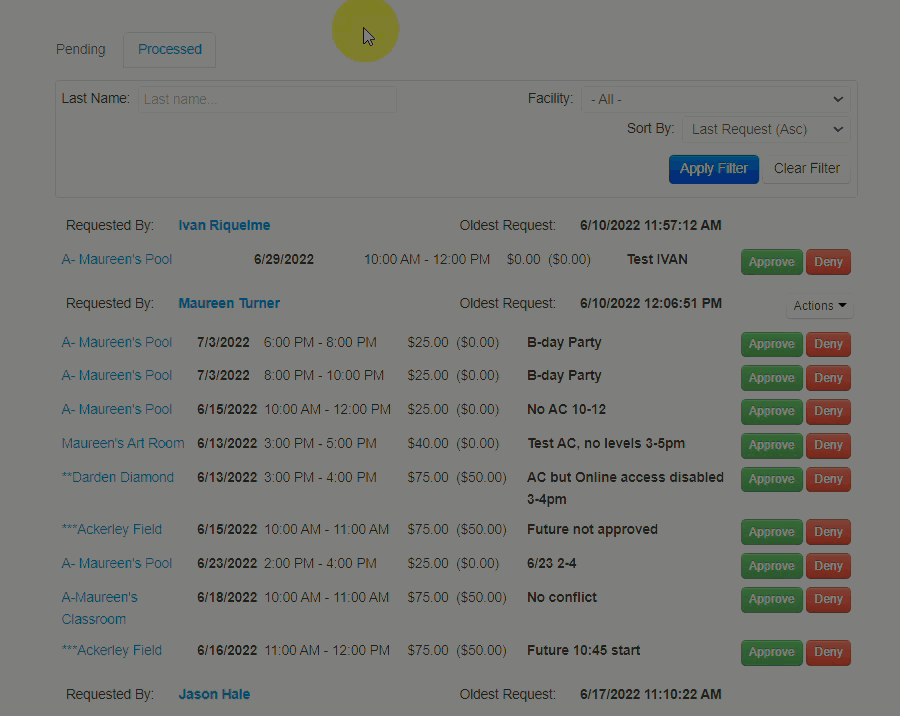Open Actions dropdown for Maureen Turner
The height and width of the screenshot is (716, 900).
click(819, 305)
